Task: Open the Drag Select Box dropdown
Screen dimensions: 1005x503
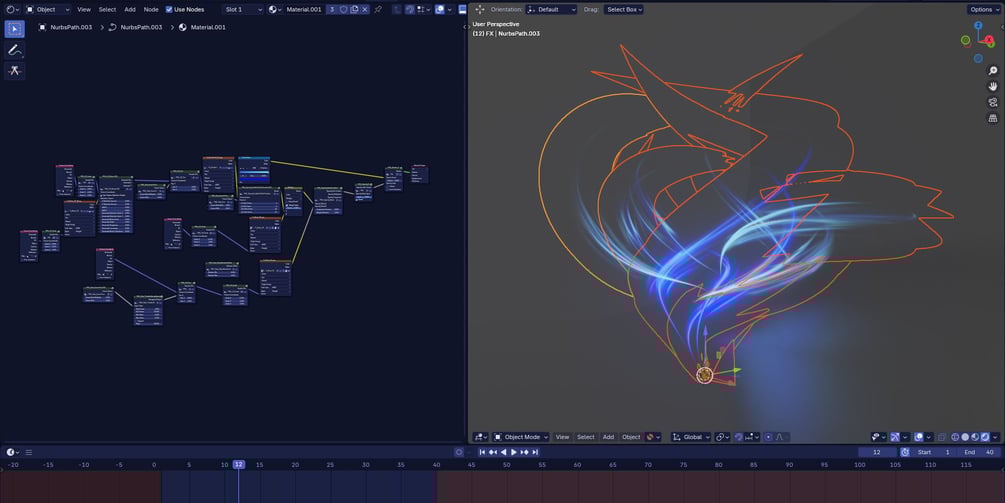Action: click(x=624, y=10)
